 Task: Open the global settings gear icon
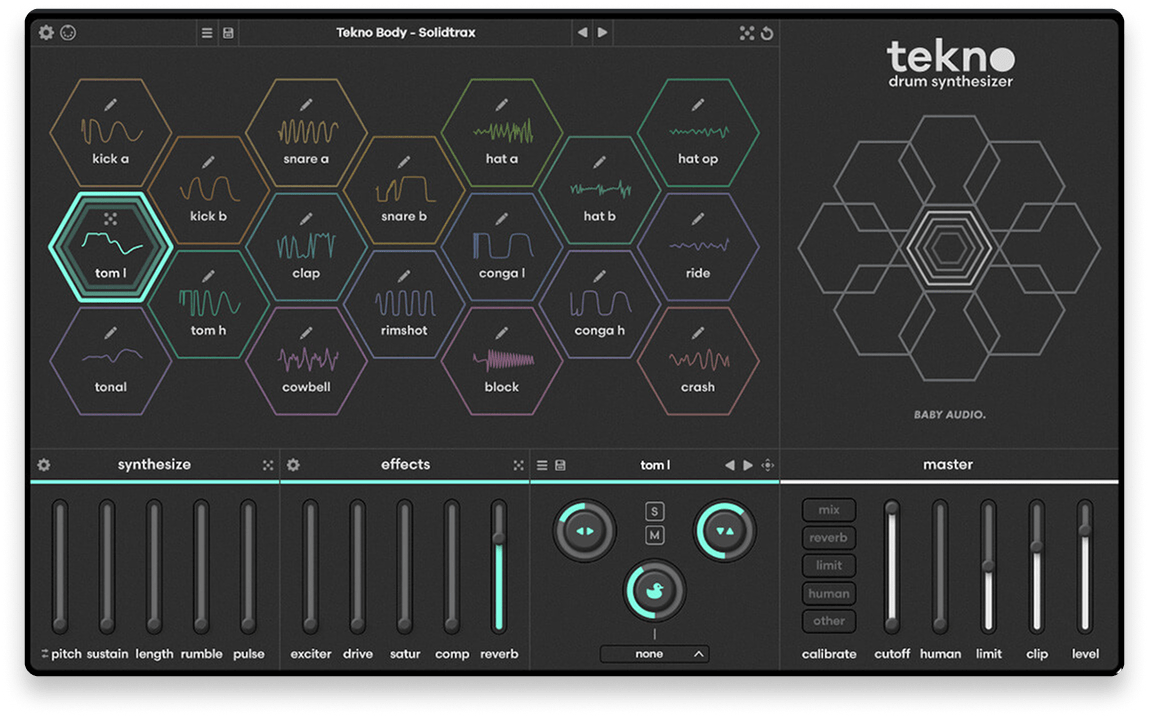point(46,33)
